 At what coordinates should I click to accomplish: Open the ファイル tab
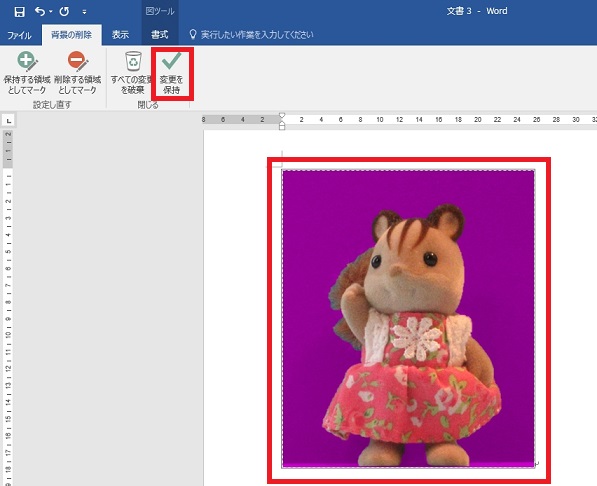[x=19, y=35]
